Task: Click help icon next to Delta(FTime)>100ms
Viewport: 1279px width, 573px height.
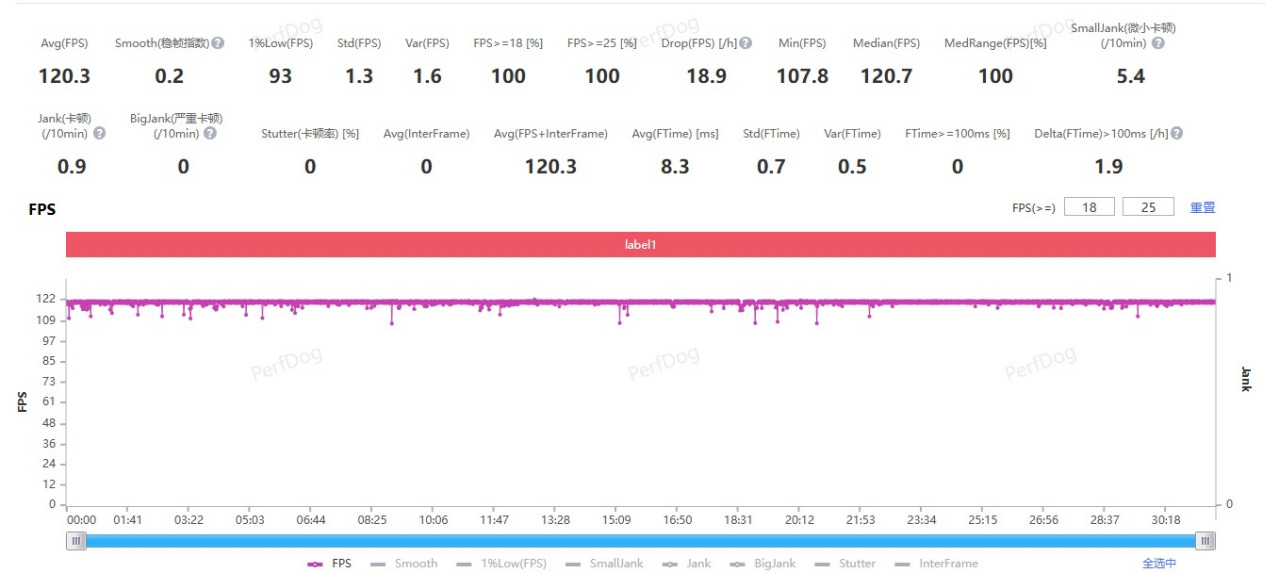Action: pyautogui.click(x=1177, y=134)
